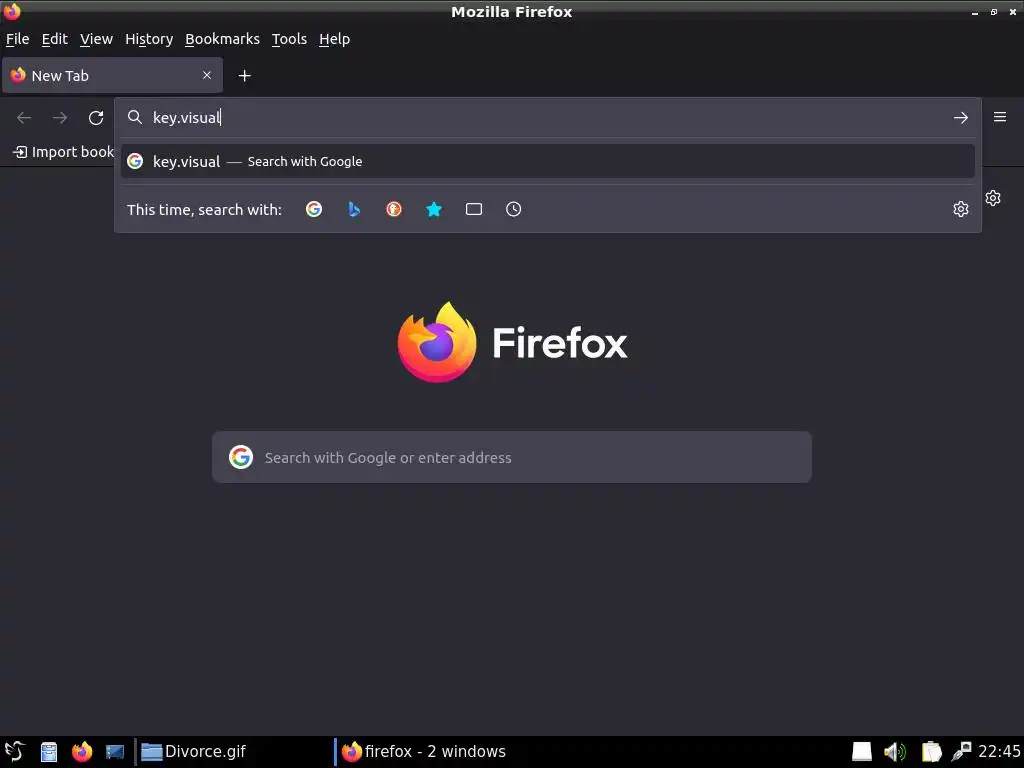Open the Help menu
The height and width of the screenshot is (768, 1024).
coord(334,39)
